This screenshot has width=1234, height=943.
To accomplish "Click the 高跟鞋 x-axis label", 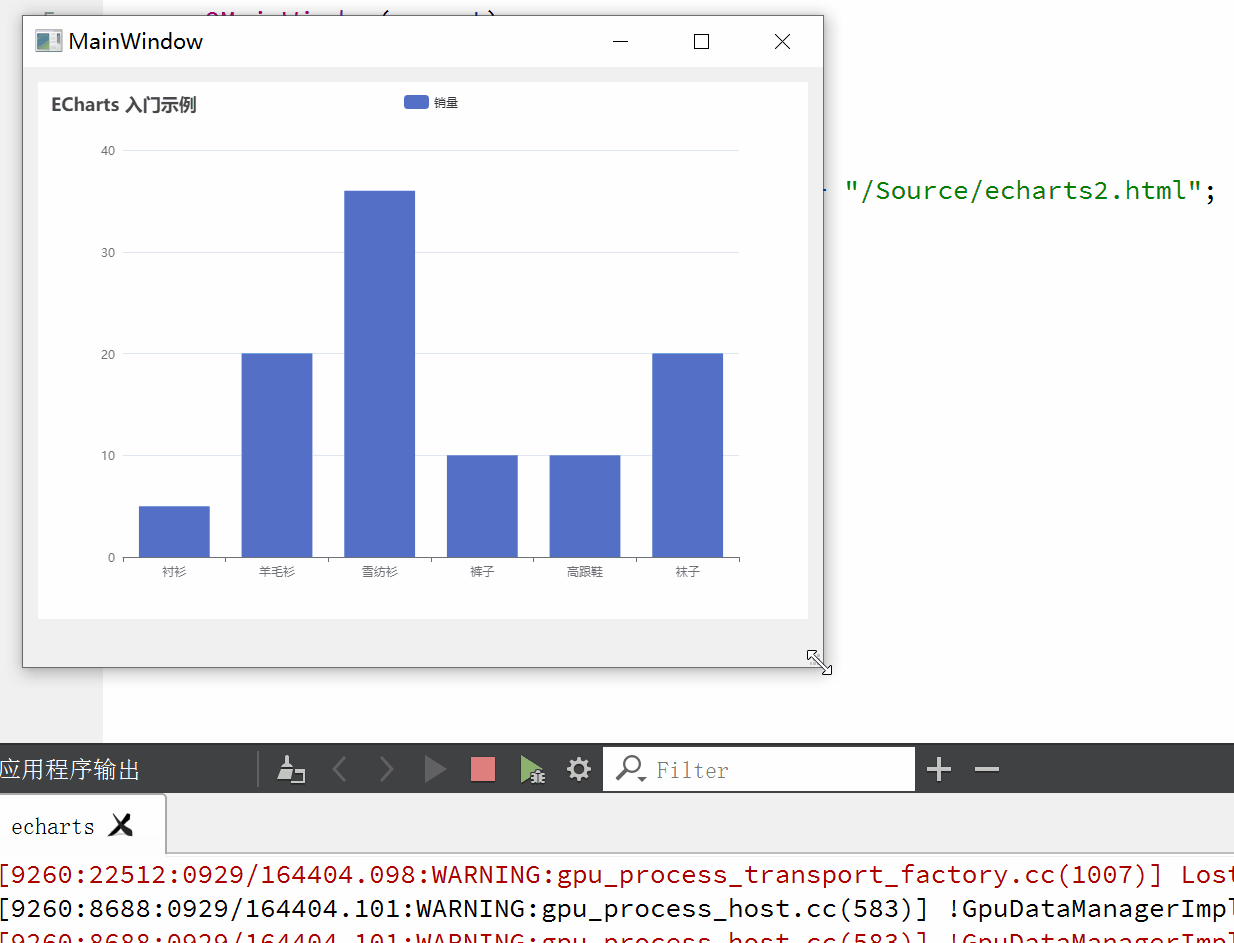I will coord(585,572).
